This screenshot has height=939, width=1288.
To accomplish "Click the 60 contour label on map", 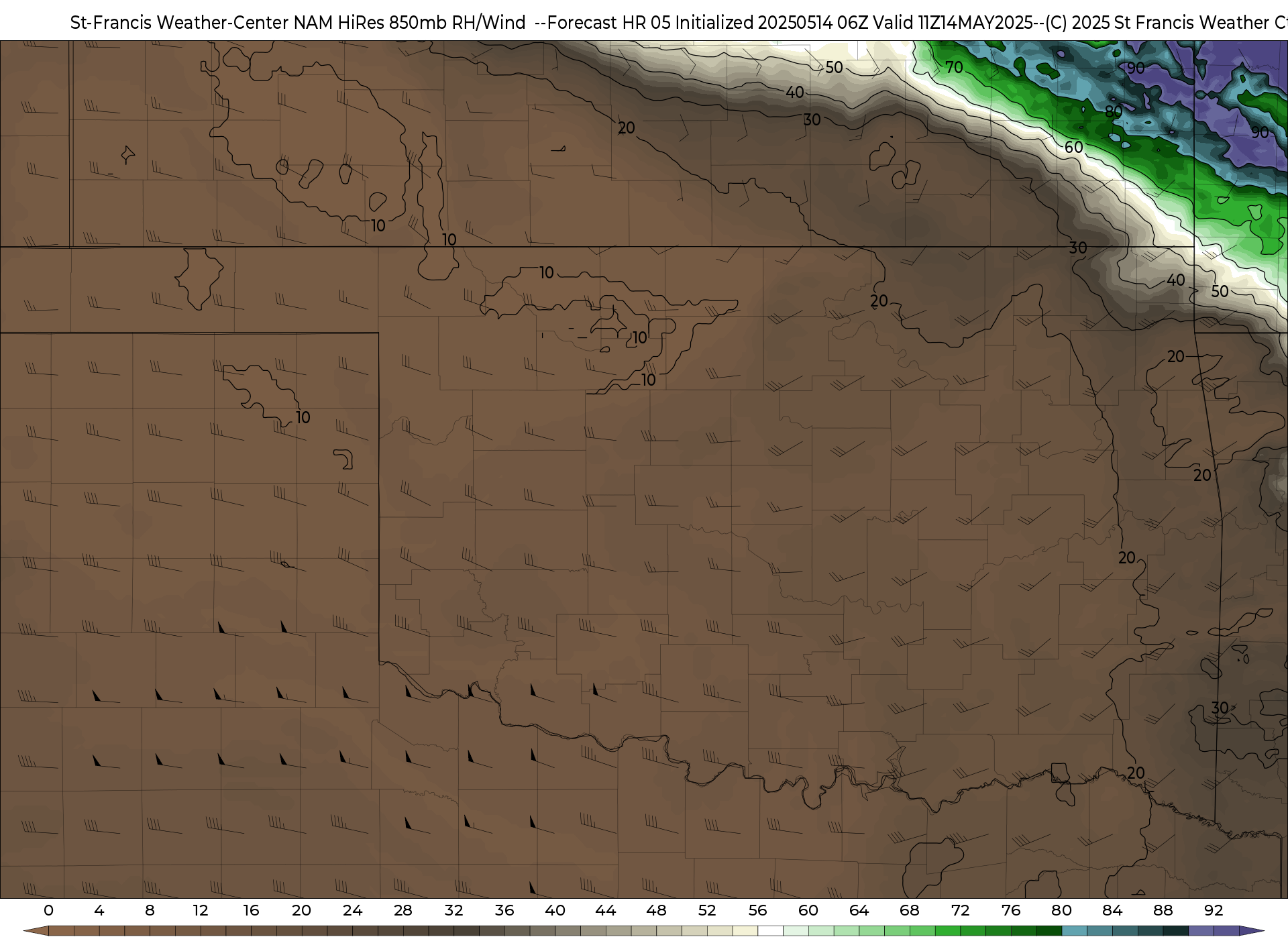I will coord(1074,147).
